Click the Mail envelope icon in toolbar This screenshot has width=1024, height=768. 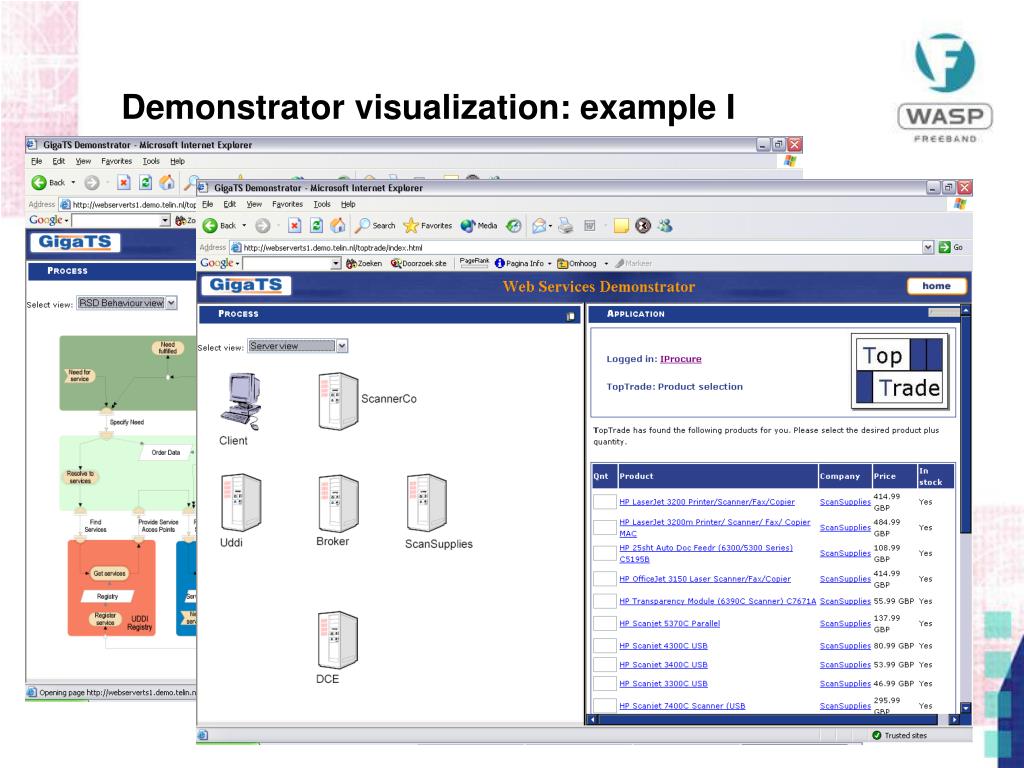point(539,226)
